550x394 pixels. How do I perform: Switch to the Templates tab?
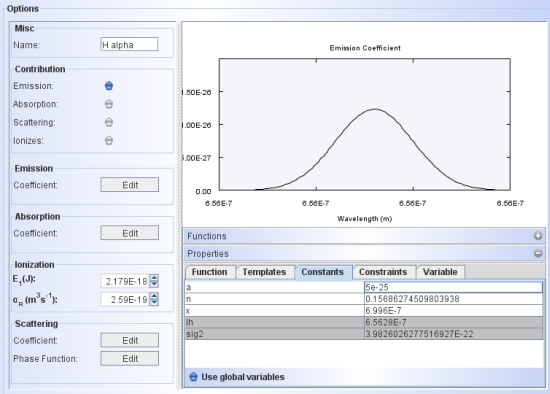(264, 272)
